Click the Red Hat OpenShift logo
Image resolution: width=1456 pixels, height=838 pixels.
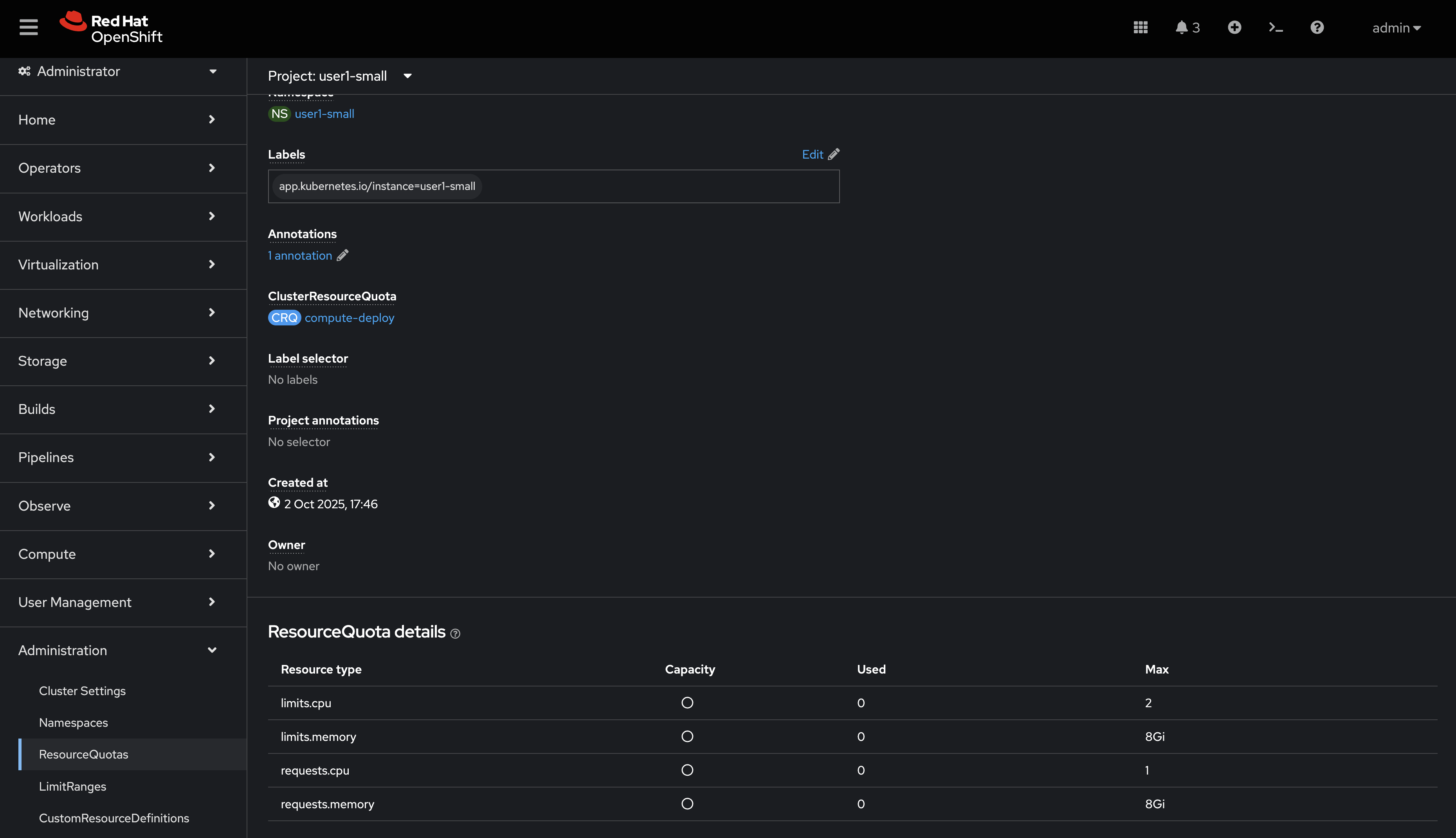pos(110,27)
